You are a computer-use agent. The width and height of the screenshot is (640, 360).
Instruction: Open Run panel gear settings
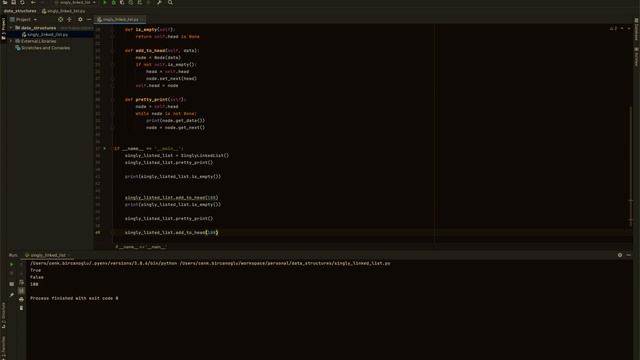click(620, 255)
